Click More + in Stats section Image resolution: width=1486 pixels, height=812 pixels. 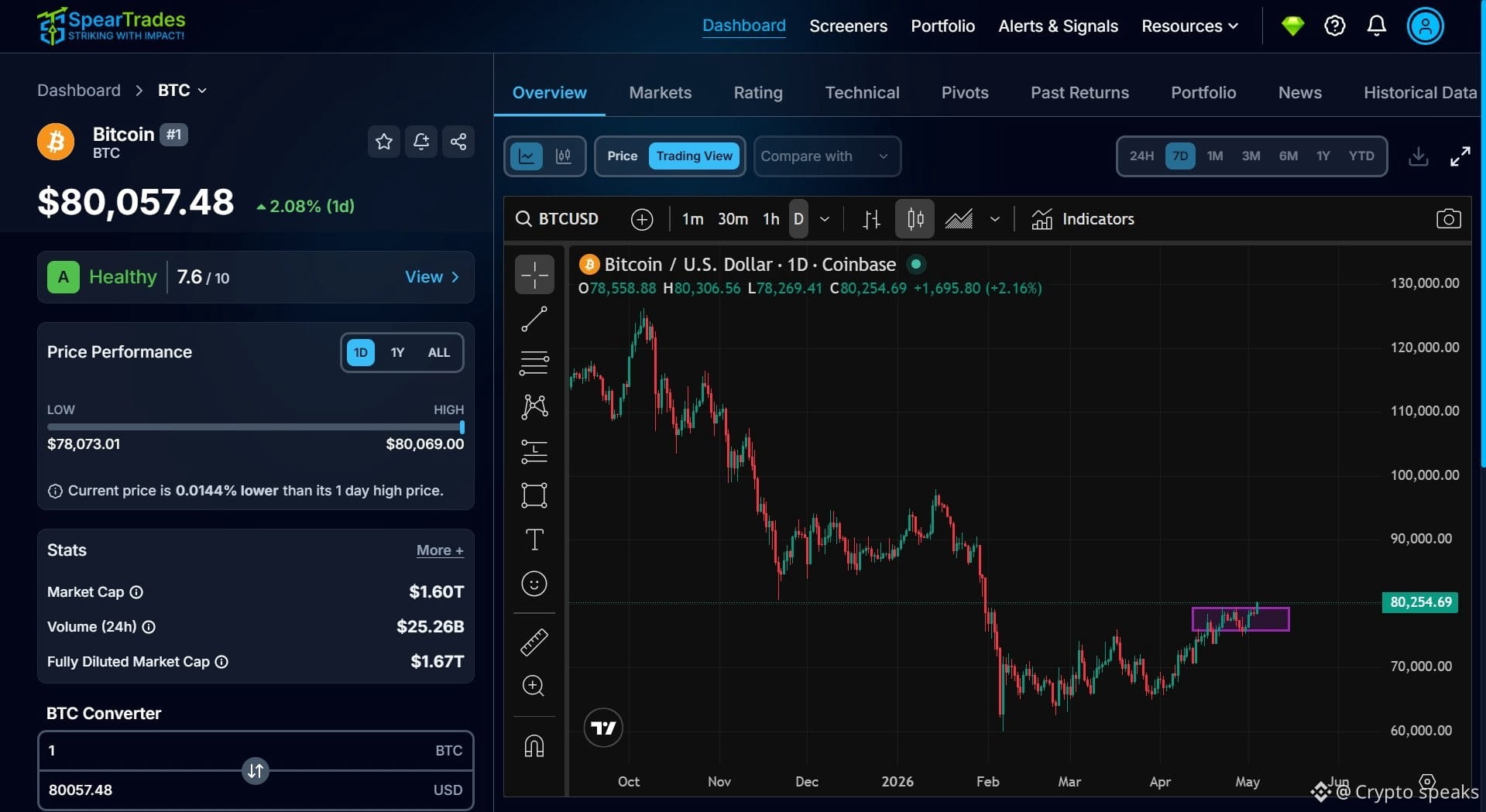pos(440,550)
